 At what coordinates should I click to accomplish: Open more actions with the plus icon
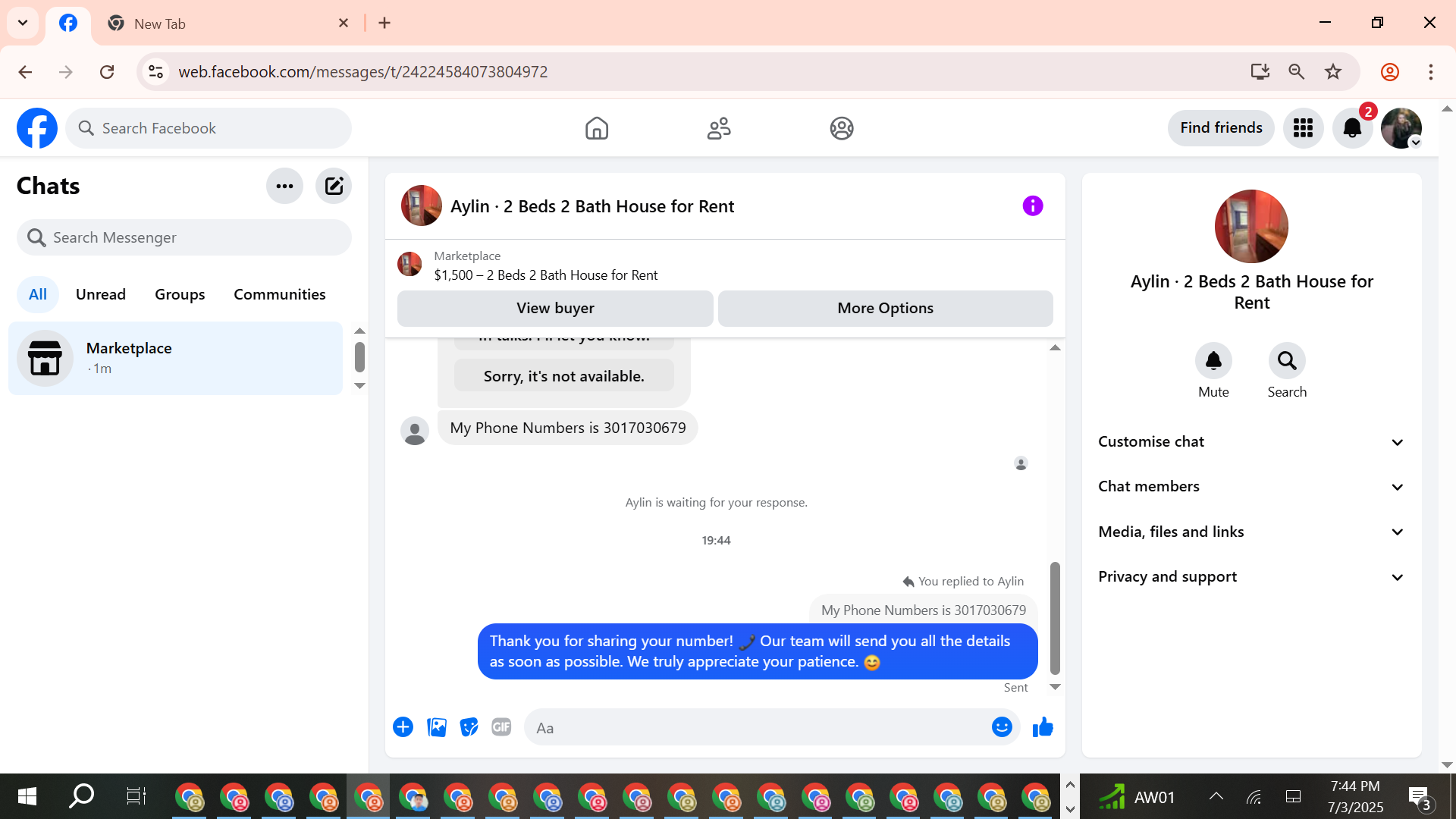pyautogui.click(x=403, y=727)
